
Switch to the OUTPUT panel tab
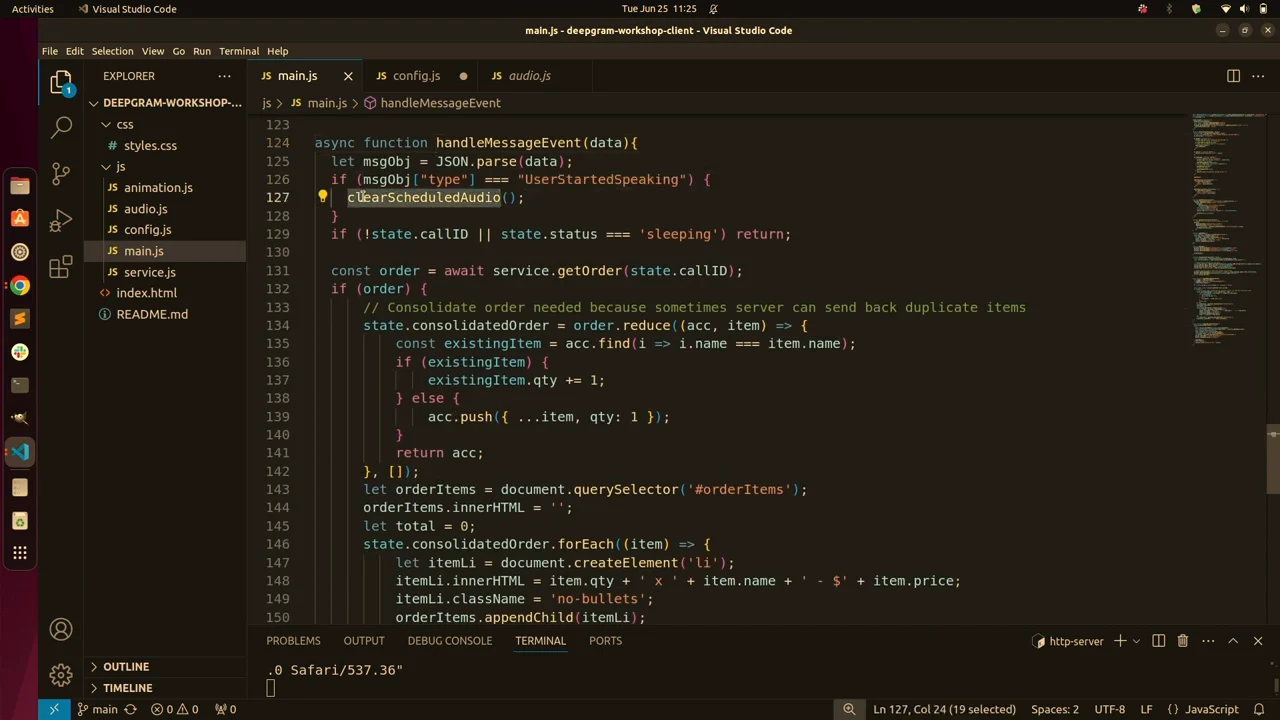(364, 641)
